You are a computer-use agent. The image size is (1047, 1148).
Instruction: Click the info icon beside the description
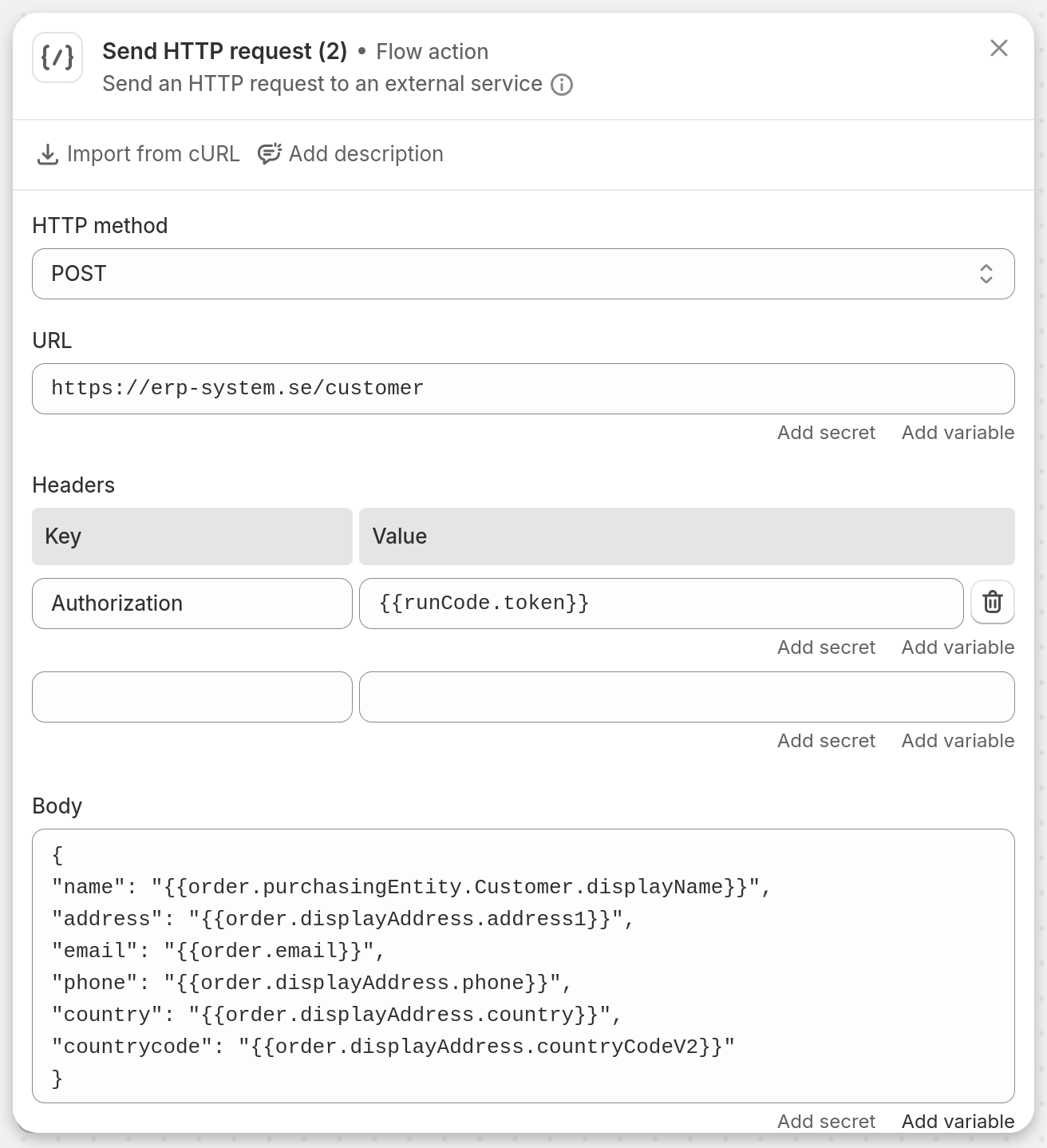563,84
